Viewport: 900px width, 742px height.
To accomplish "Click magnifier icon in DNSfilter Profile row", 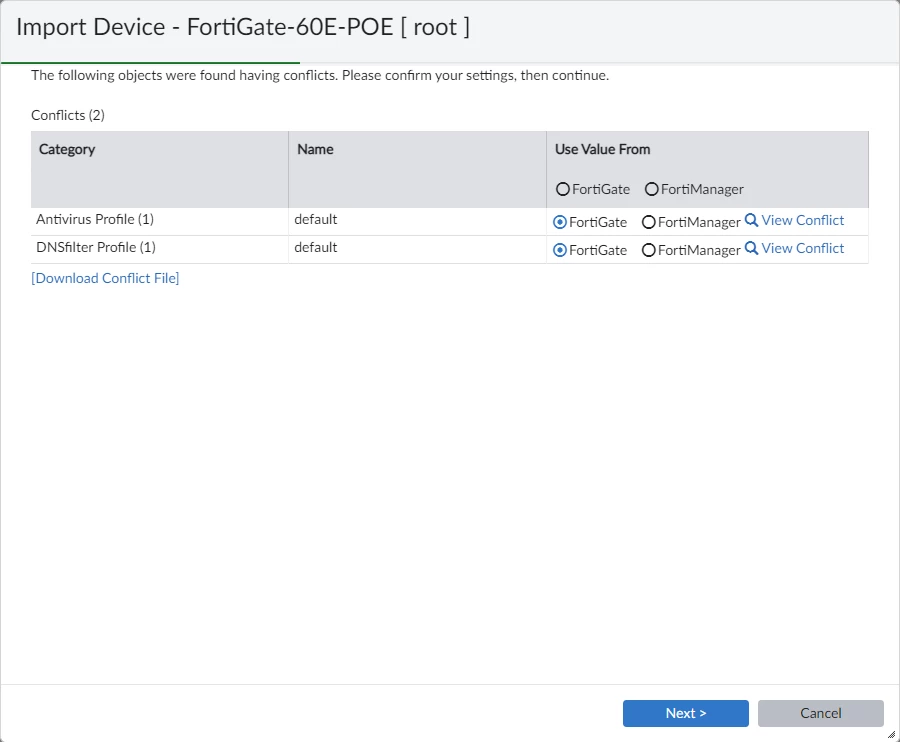I will point(751,248).
